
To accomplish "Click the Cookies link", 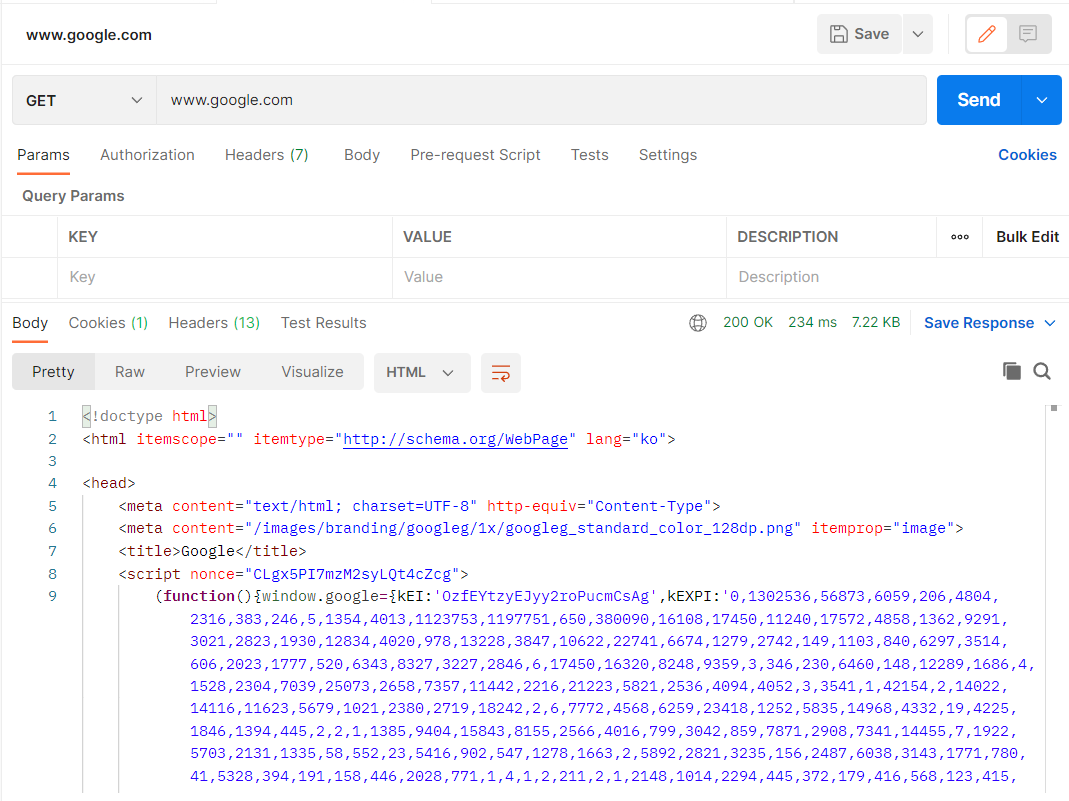I will [x=1027, y=155].
